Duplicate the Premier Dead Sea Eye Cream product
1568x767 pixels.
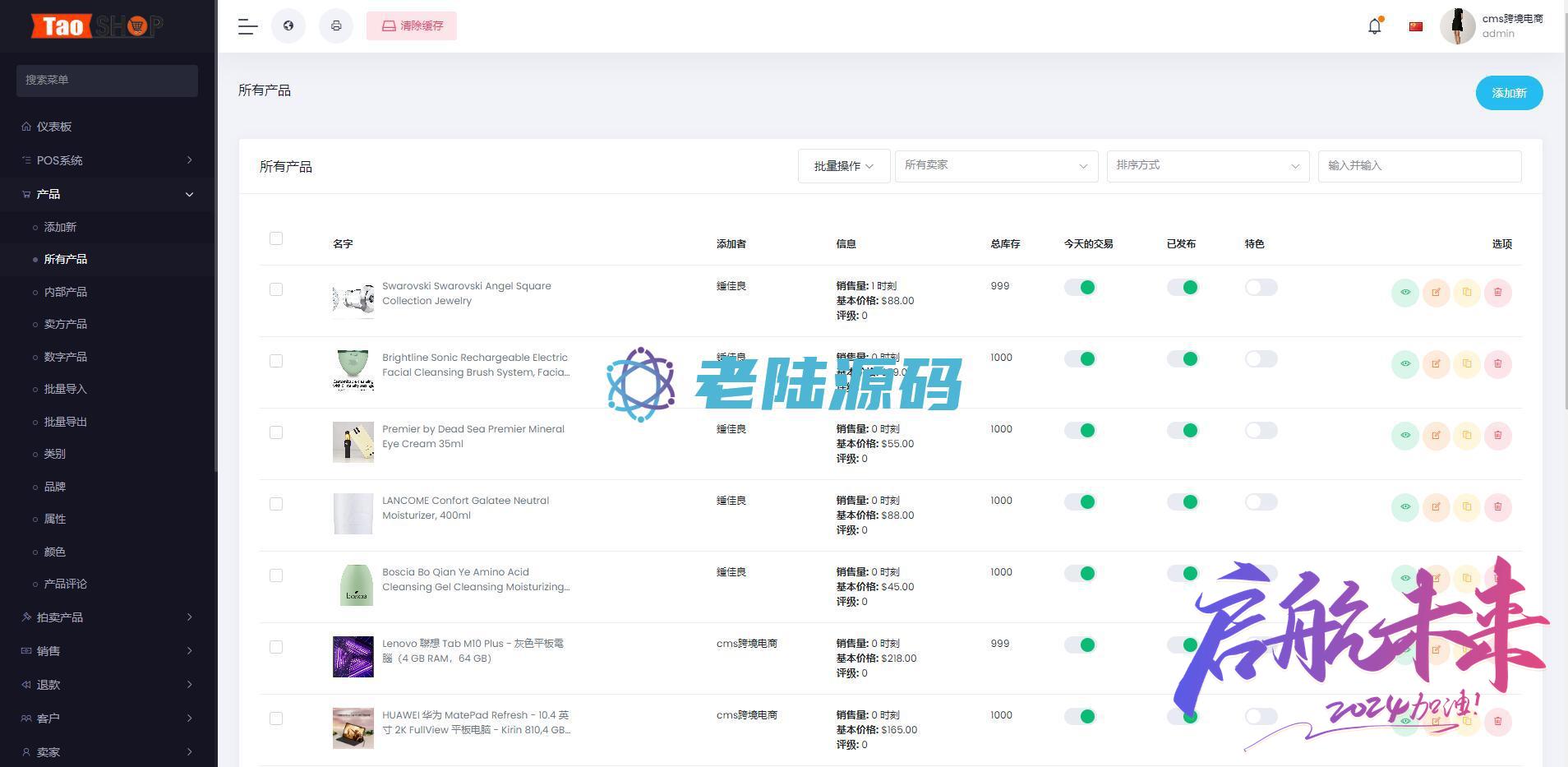click(x=1467, y=436)
